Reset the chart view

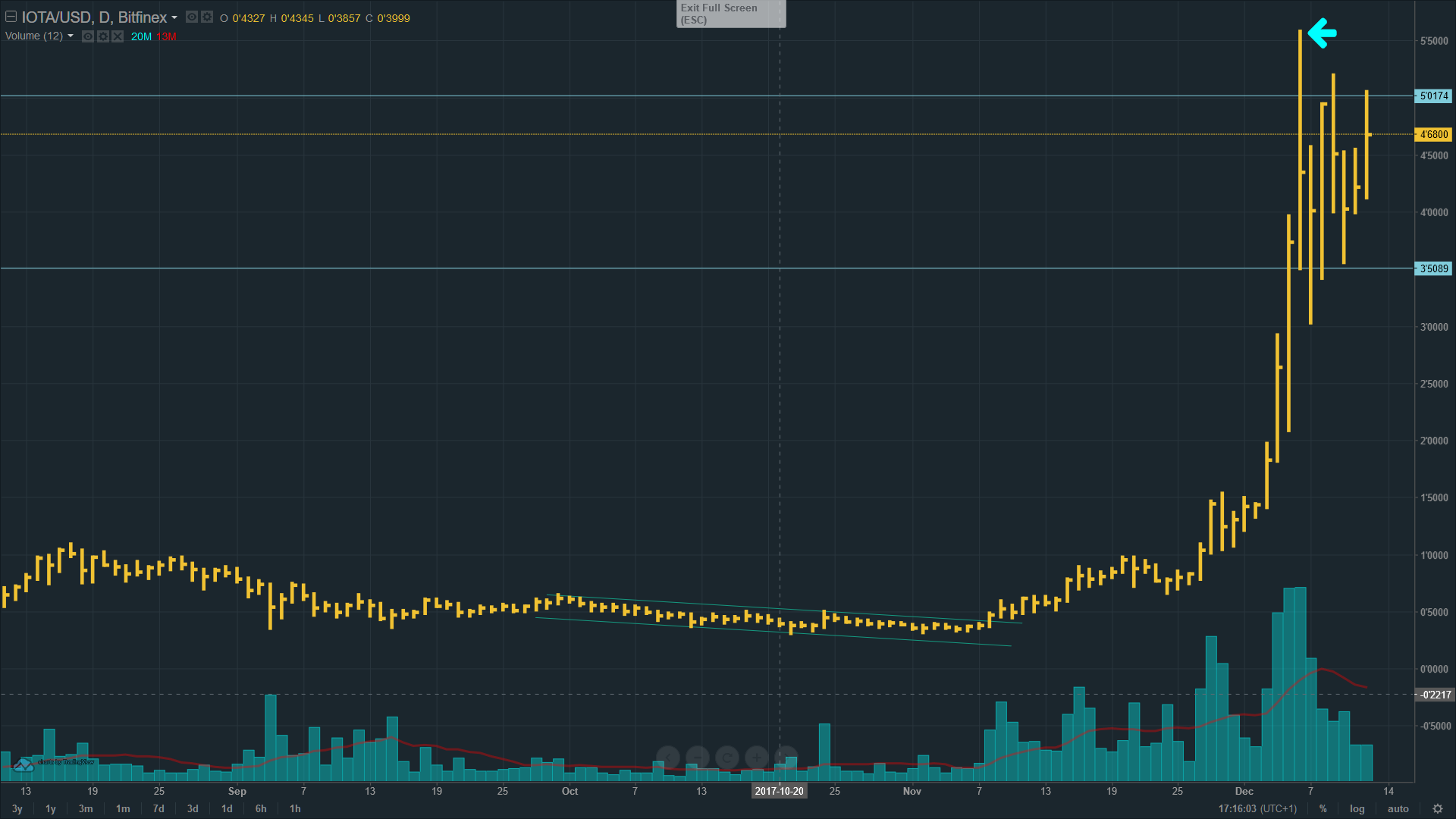(x=726, y=757)
